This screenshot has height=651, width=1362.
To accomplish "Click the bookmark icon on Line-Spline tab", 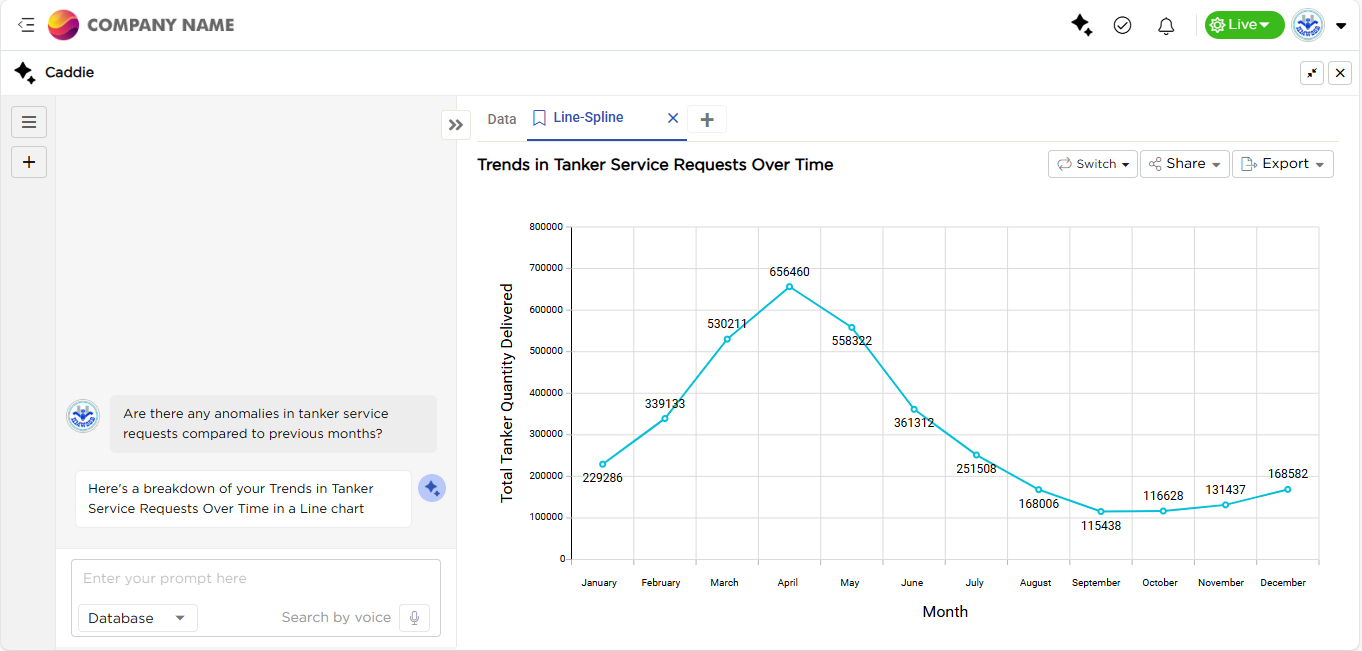I will tap(539, 118).
